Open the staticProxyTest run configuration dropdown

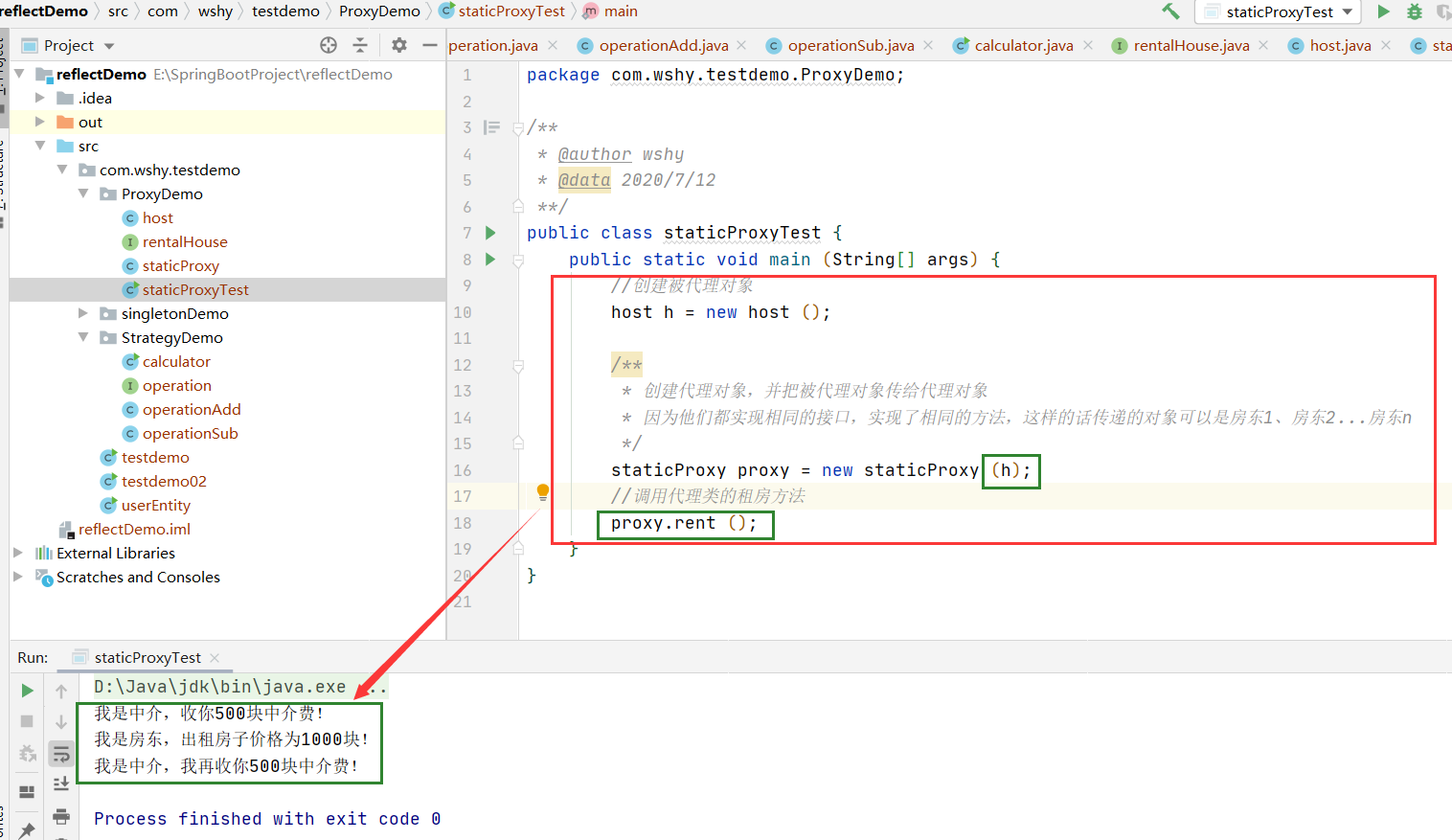point(1279,11)
